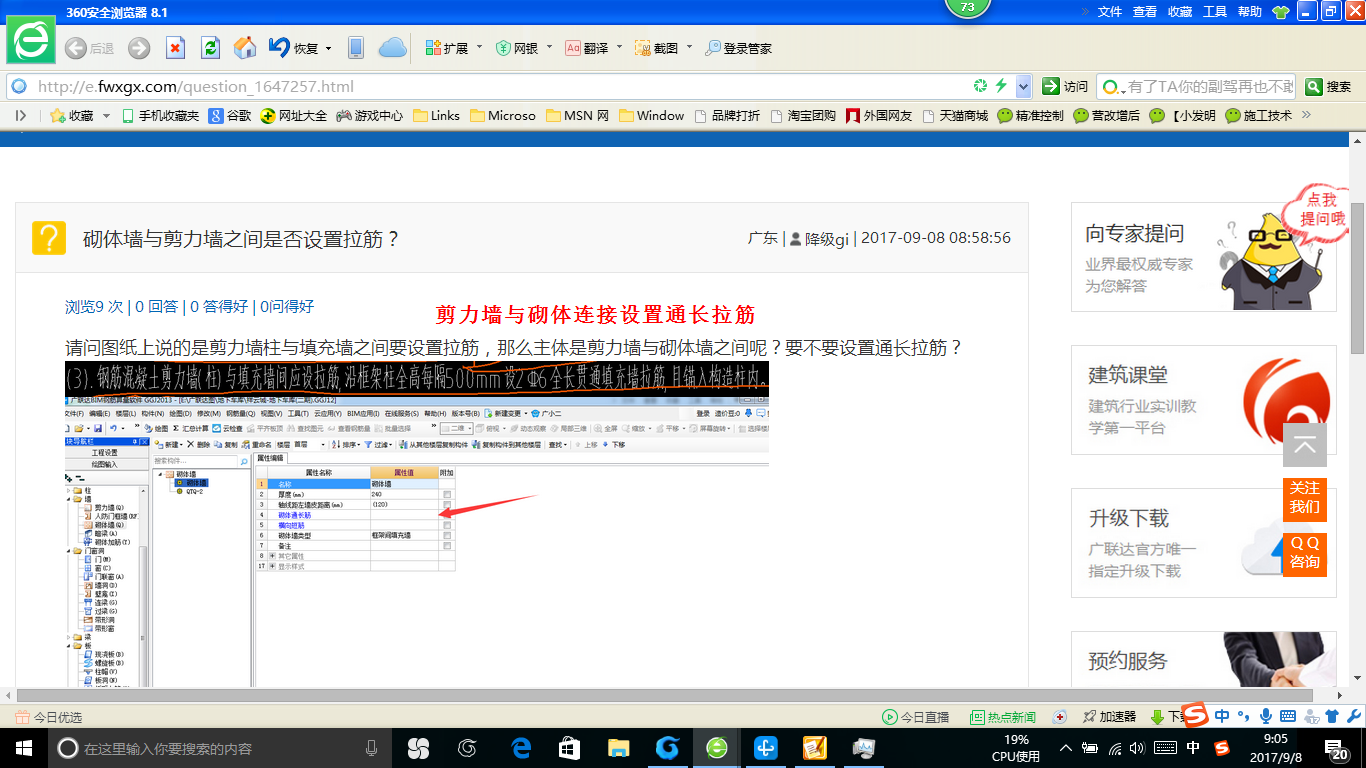Open the address bar history dropdown
Screen dimensions: 1366x768
click(x=1023, y=87)
